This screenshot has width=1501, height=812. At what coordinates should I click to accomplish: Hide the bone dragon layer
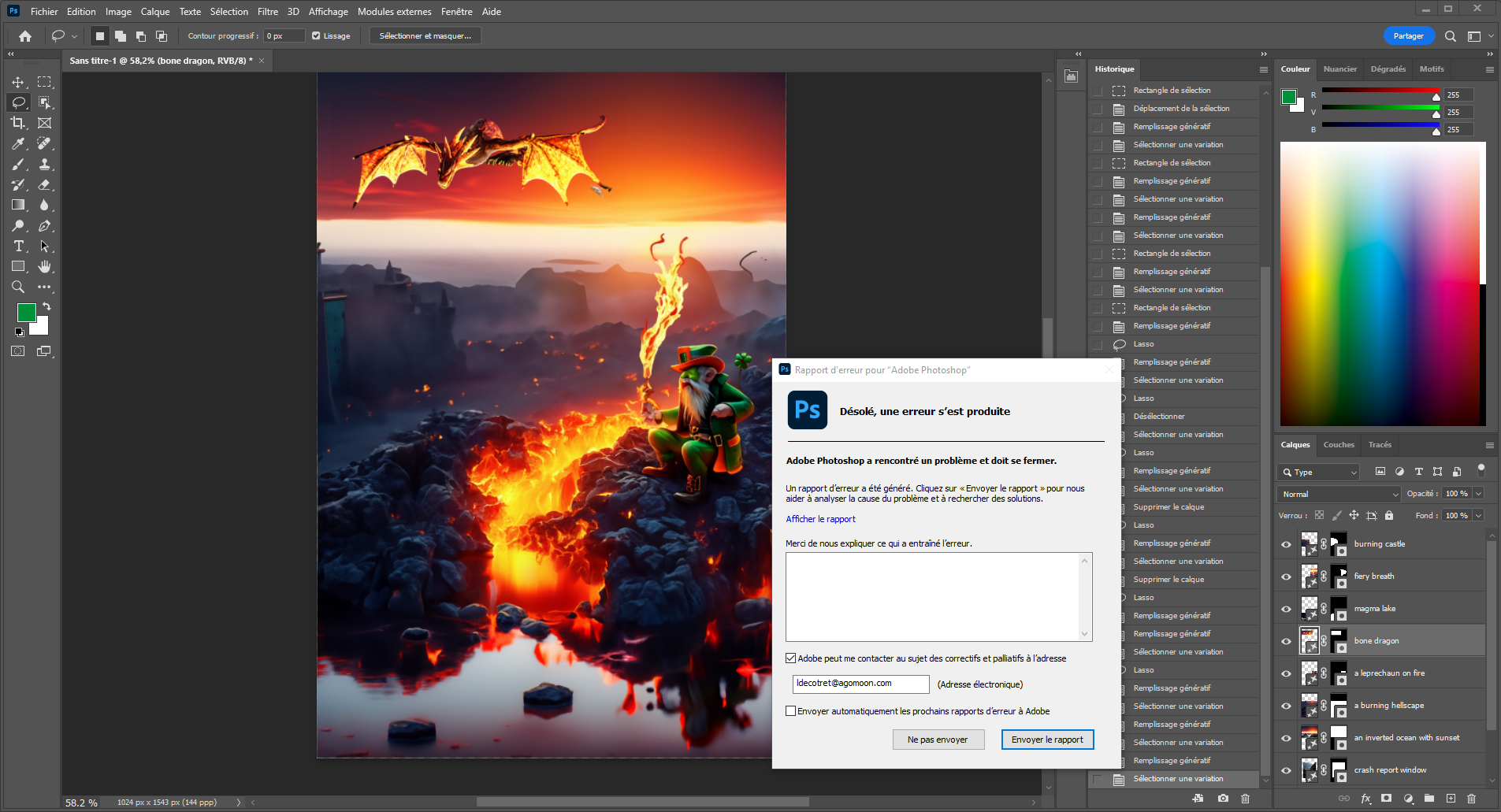1285,640
